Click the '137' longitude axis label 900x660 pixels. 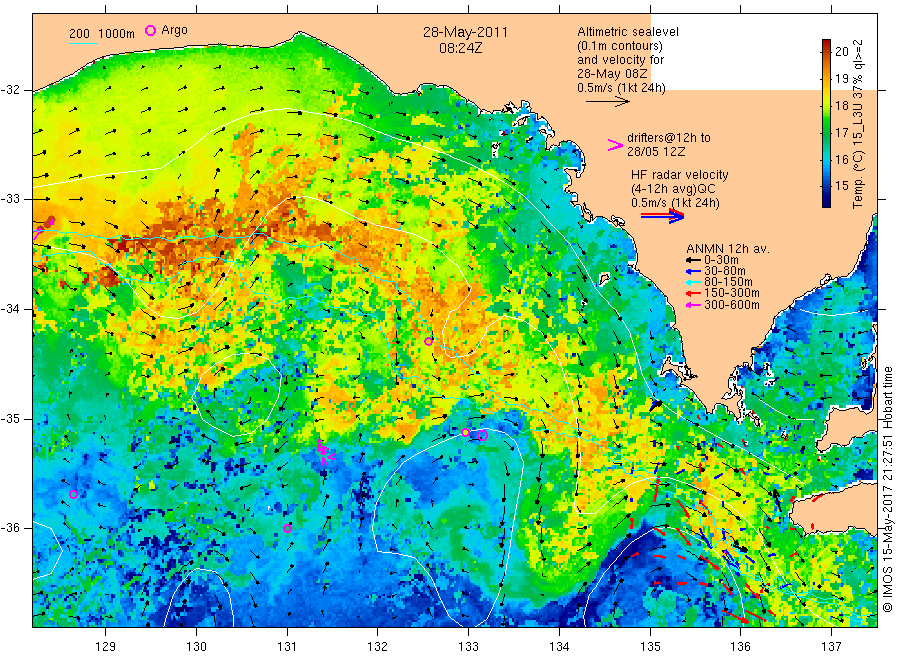click(x=831, y=647)
